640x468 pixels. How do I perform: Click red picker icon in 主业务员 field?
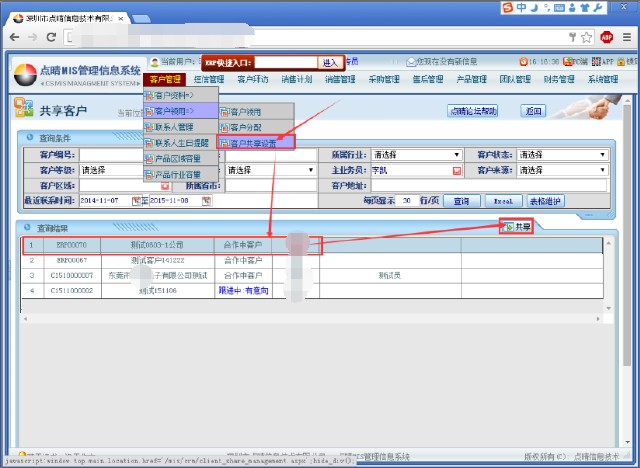click(457, 171)
